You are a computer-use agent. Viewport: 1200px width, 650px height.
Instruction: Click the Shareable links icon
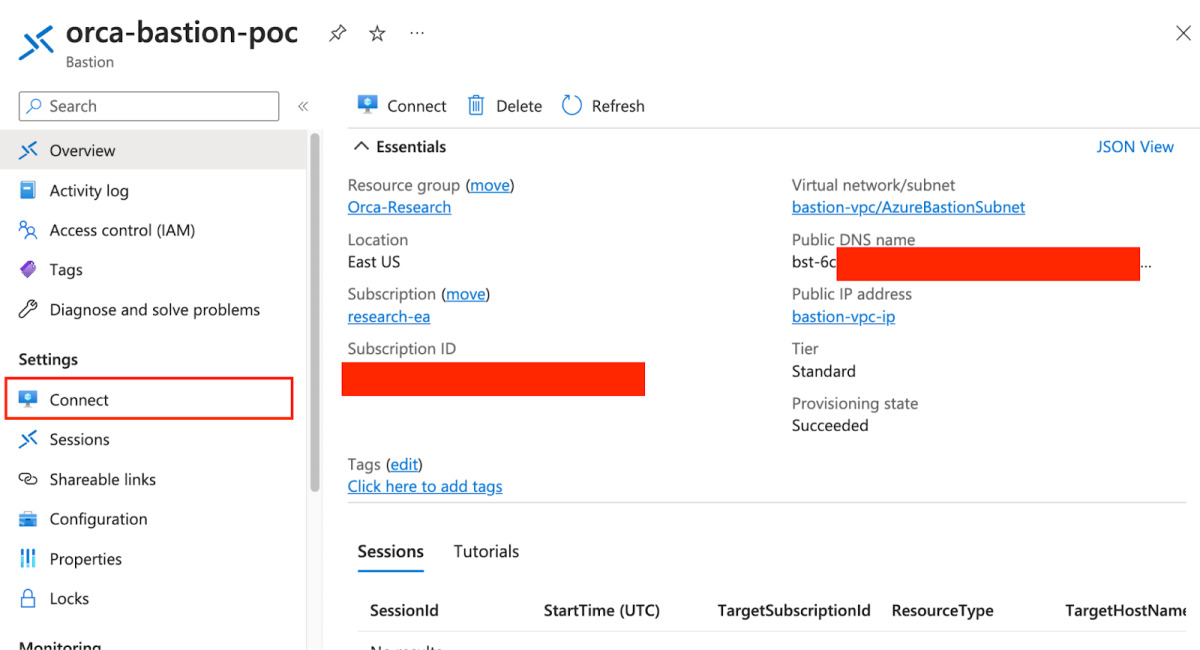pyautogui.click(x=28, y=480)
